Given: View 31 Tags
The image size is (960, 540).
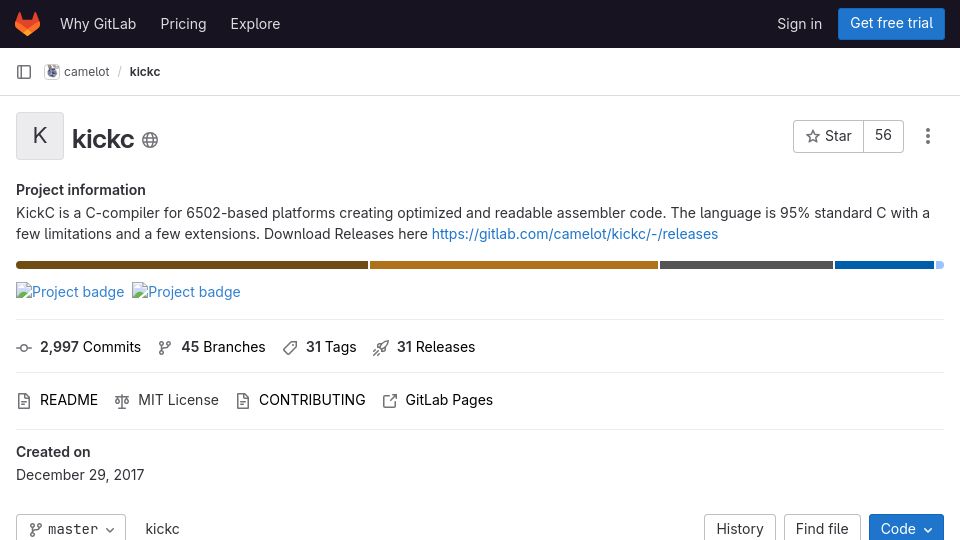Looking at the screenshot, I should 331,347.
